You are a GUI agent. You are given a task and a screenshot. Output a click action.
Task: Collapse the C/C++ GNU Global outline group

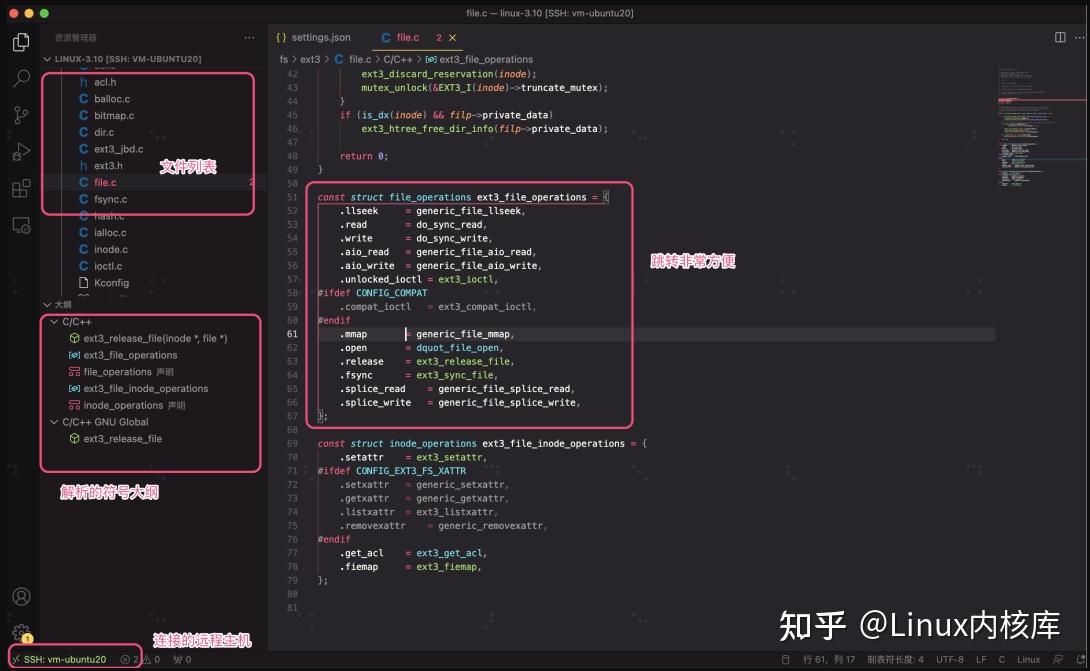54,422
